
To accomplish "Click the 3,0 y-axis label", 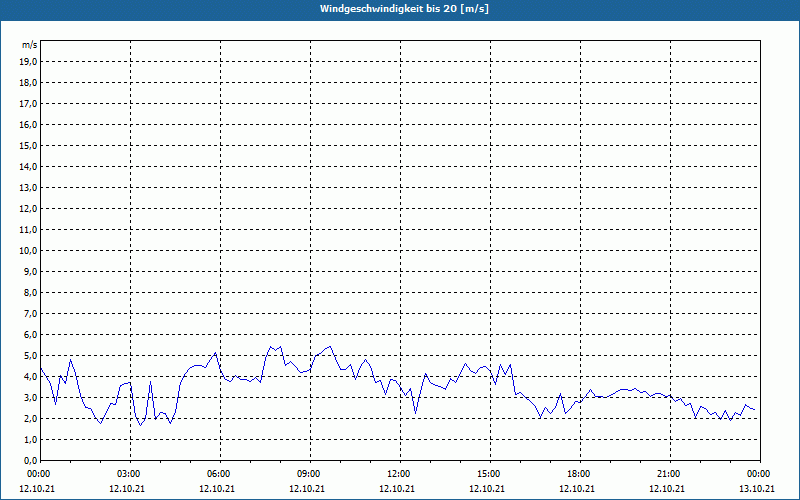I will pyautogui.click(x=31, y=397).
